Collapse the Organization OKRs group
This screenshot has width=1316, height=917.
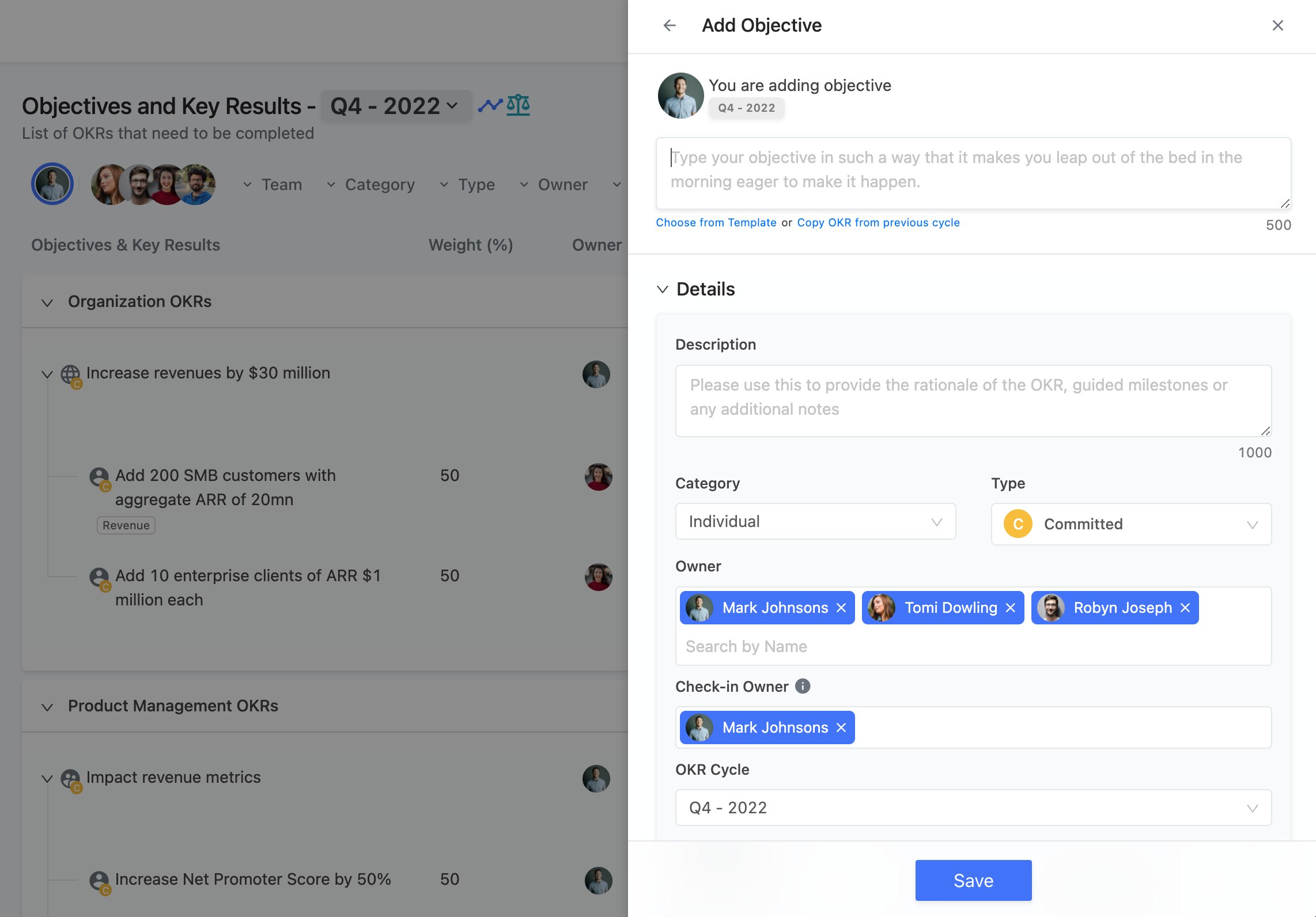(47, 302)
